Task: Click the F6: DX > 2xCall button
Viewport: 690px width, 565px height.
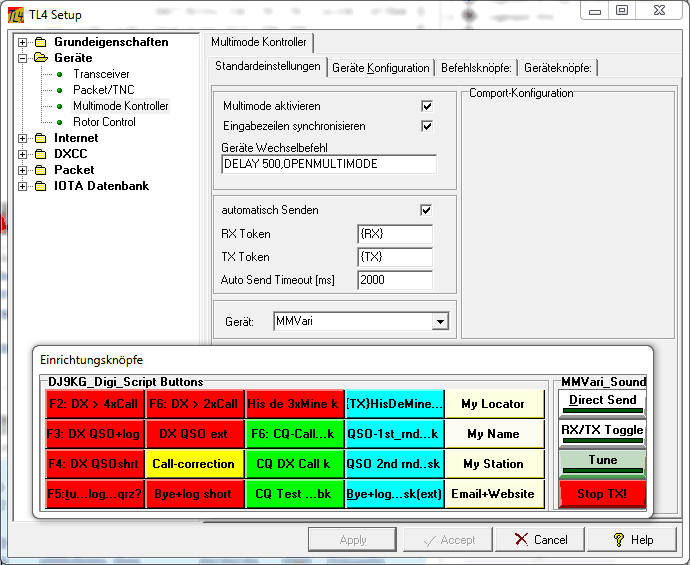Action: [195, 404]
